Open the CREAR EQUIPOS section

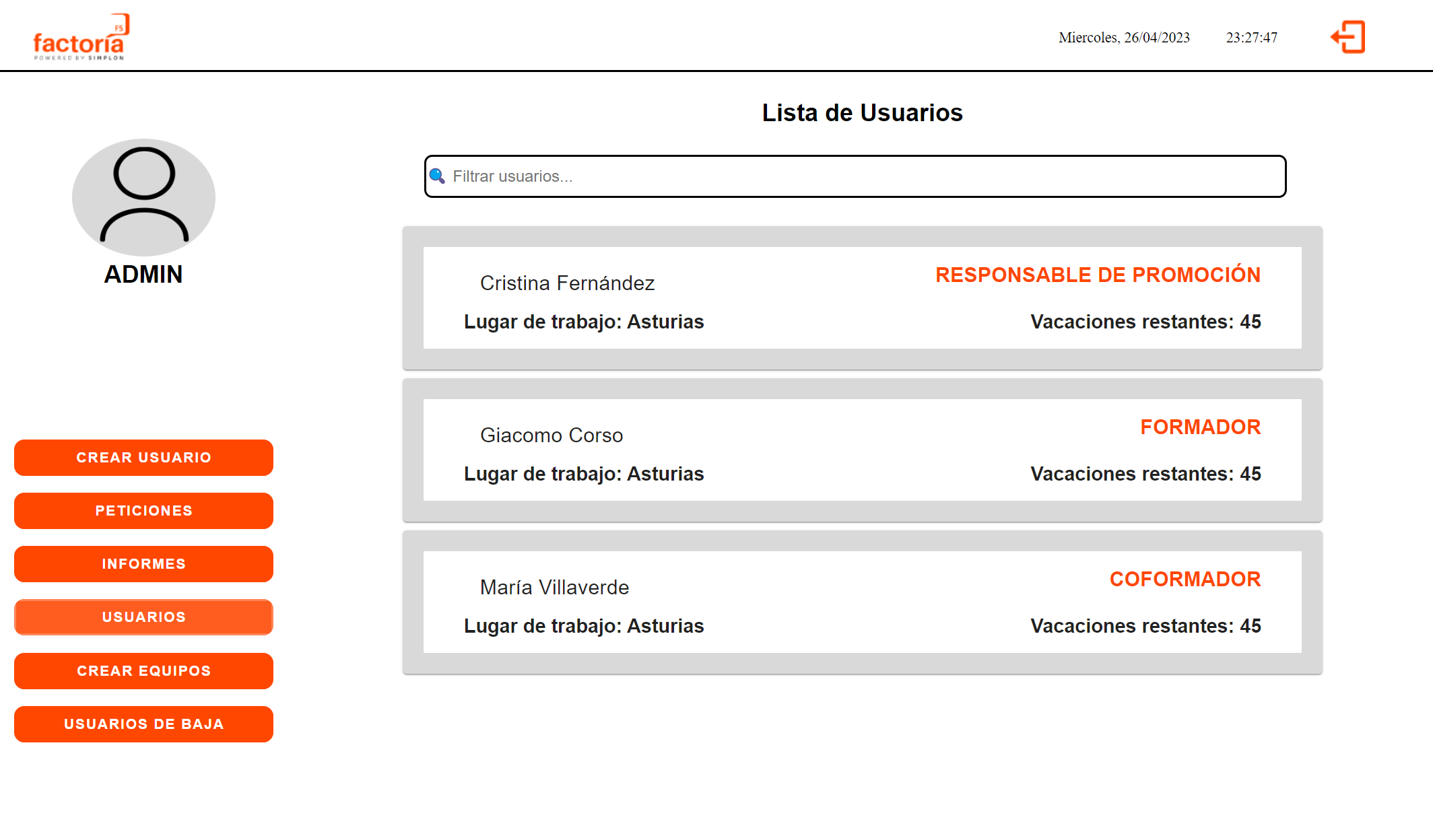click(x=143, y=670)
